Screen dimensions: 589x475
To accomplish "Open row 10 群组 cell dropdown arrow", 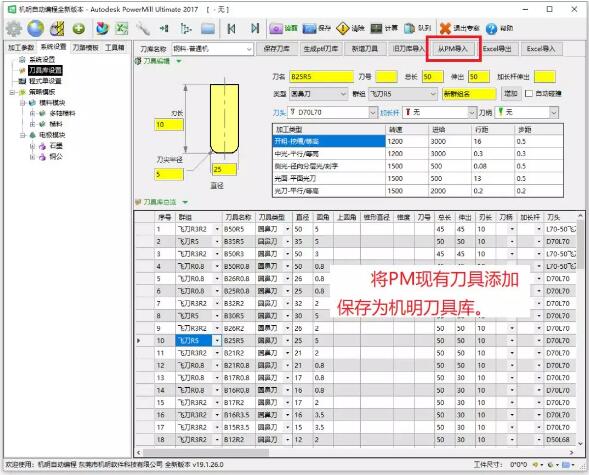I will coord(217,341).
